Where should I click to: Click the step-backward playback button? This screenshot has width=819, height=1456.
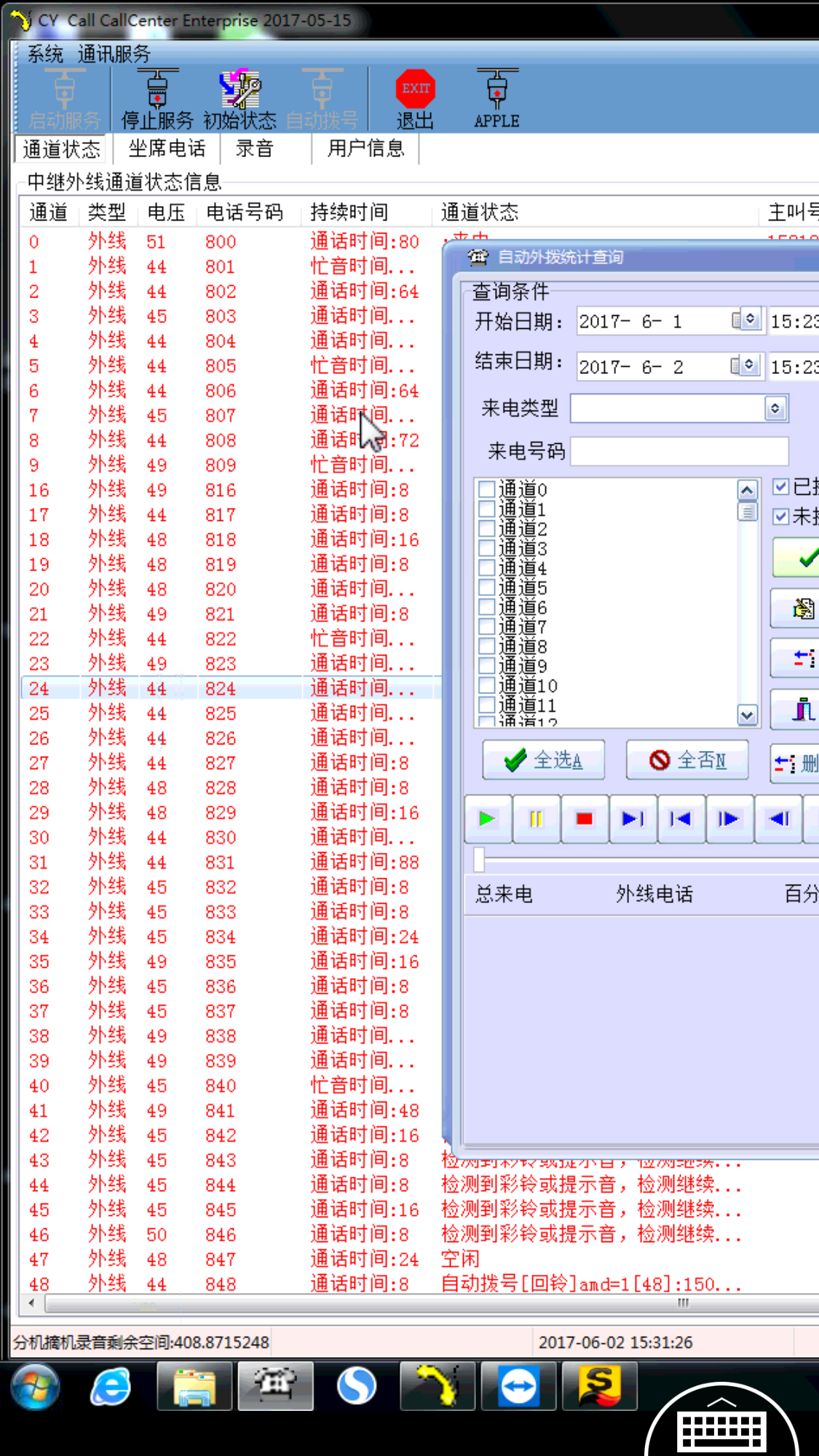(778, 819)
